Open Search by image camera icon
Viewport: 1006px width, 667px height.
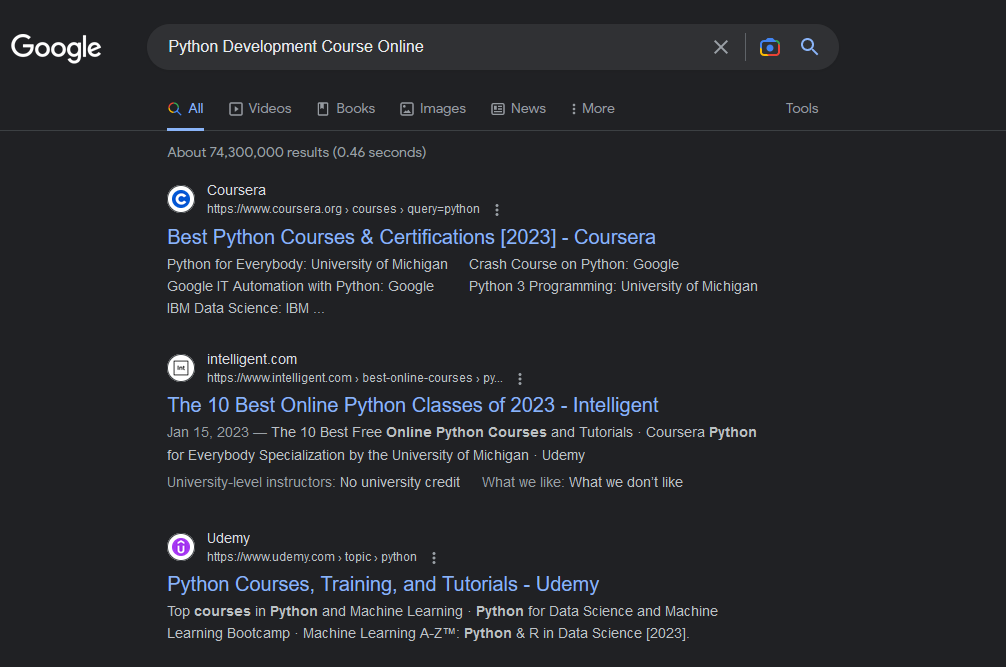[x=769, y=47]
